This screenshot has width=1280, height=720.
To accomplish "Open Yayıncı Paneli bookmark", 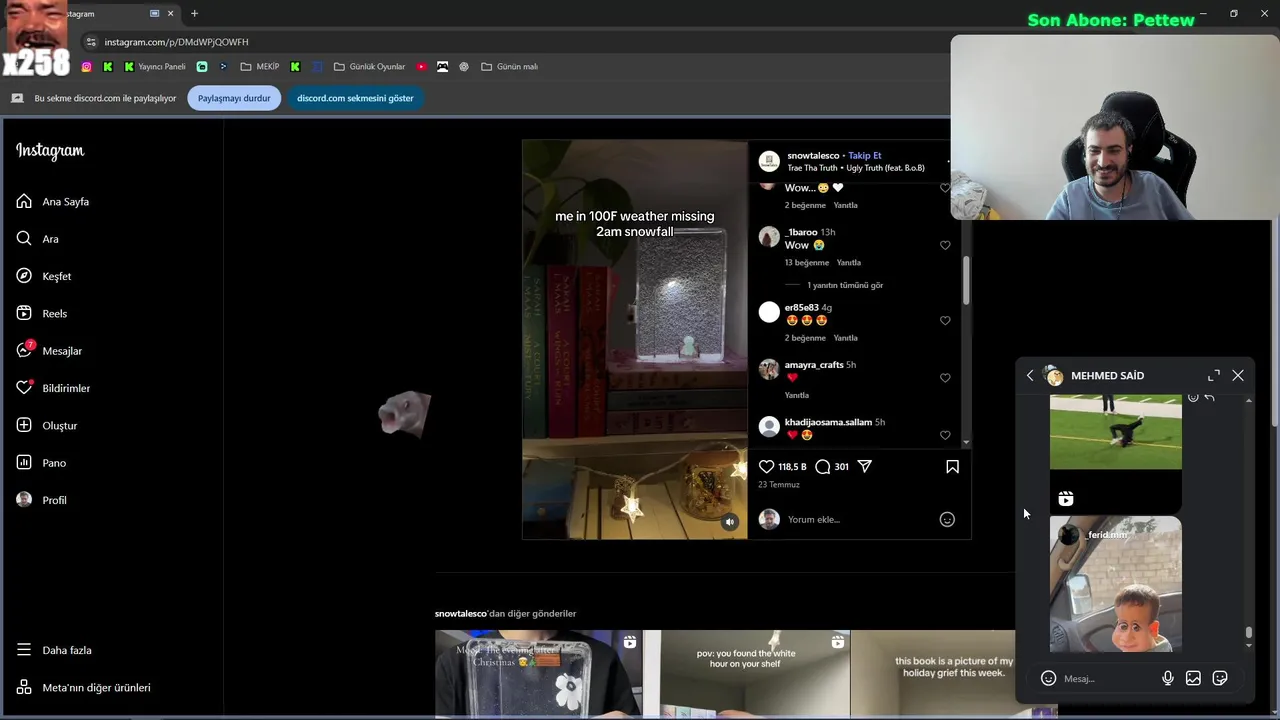I will (154, 67).
